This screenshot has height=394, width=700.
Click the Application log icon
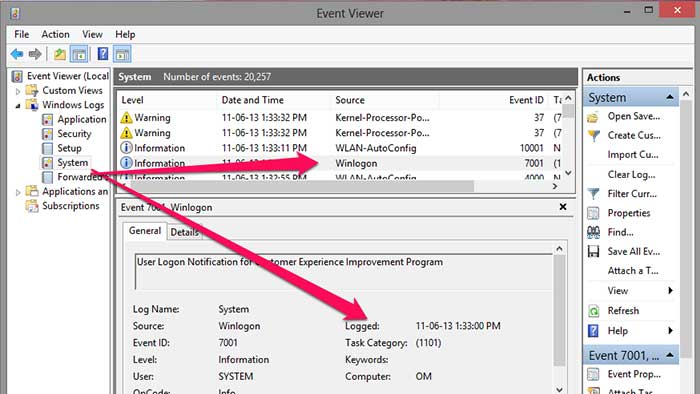pyautogui.click(x=47, y=120)
